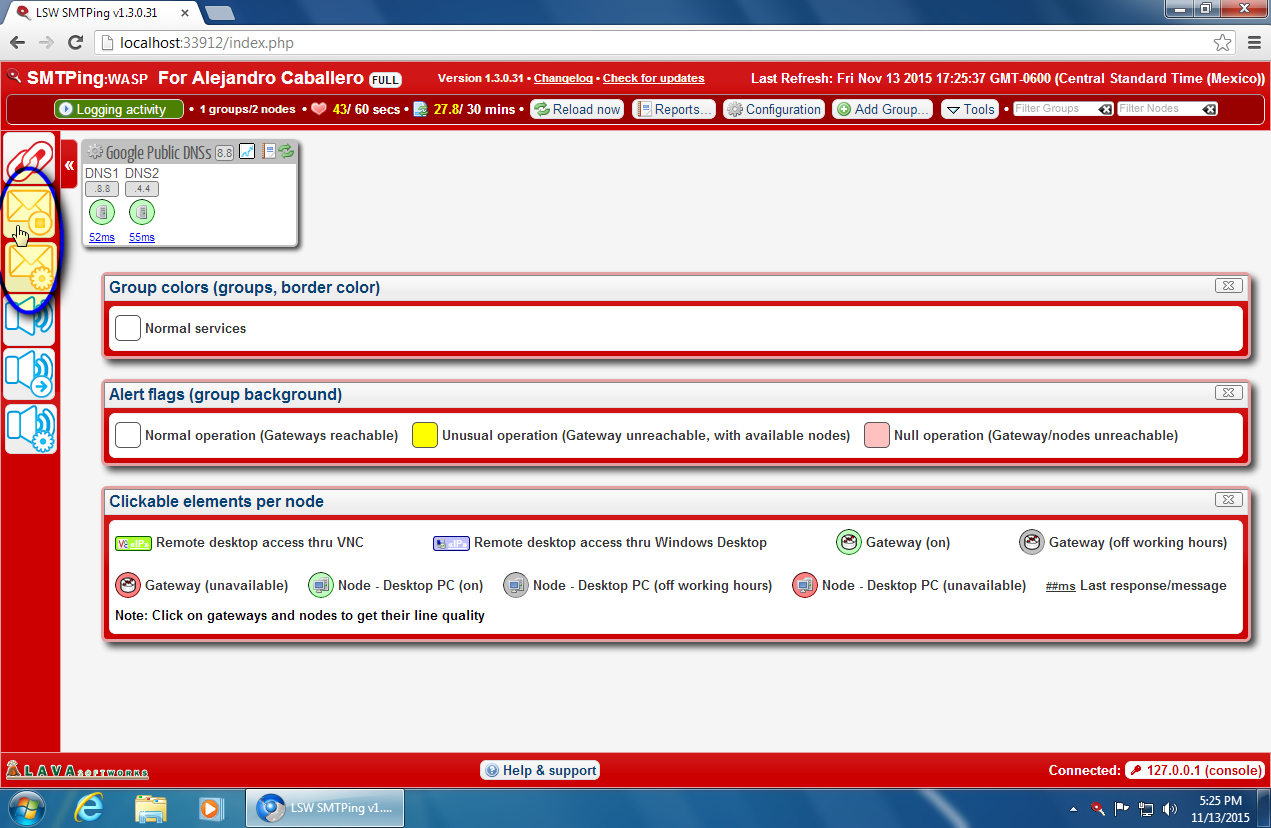The height and width of the screenshot is (828, 1271).
Task: Click the ##ms Last response sample text
Action: 1060,586
